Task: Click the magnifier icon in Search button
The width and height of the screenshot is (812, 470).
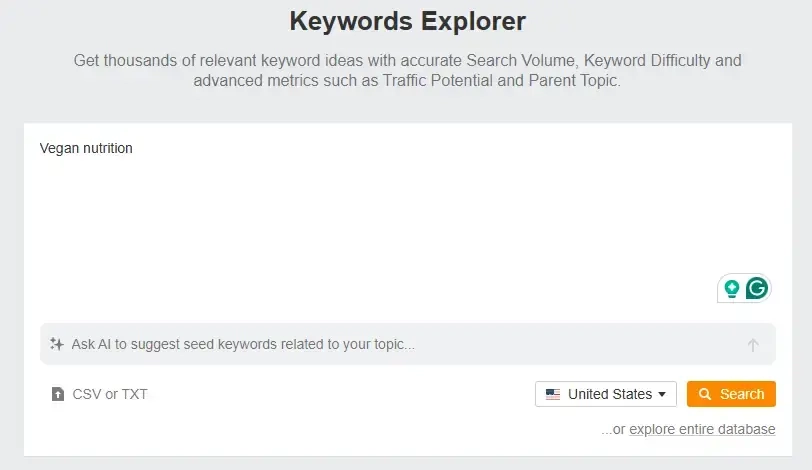Action: (705, 394)
